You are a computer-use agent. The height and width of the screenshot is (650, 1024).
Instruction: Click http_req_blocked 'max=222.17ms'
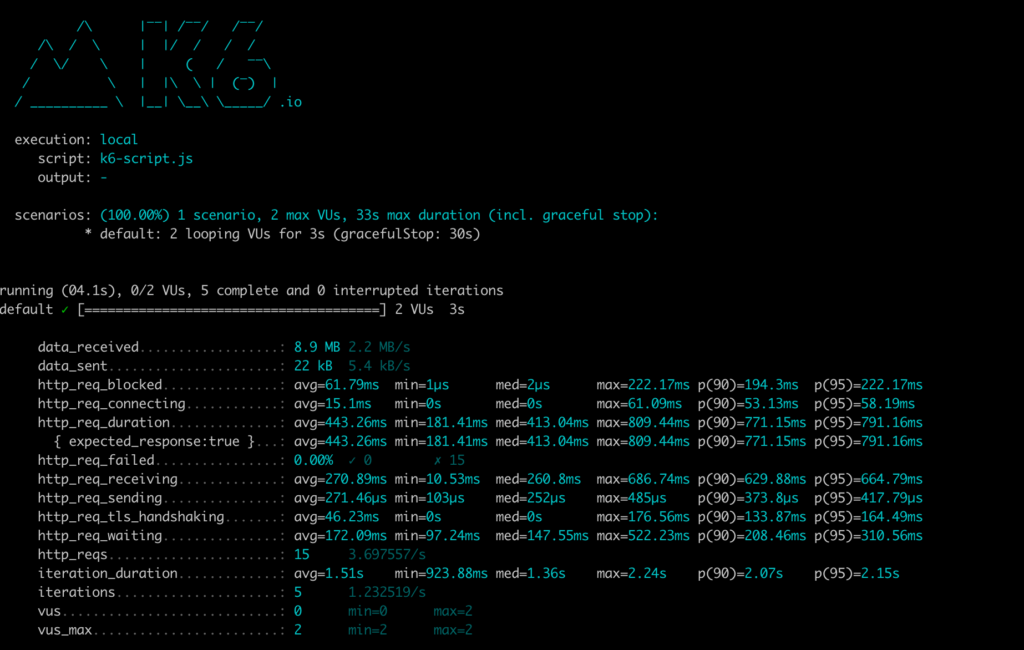pos(643,385)
